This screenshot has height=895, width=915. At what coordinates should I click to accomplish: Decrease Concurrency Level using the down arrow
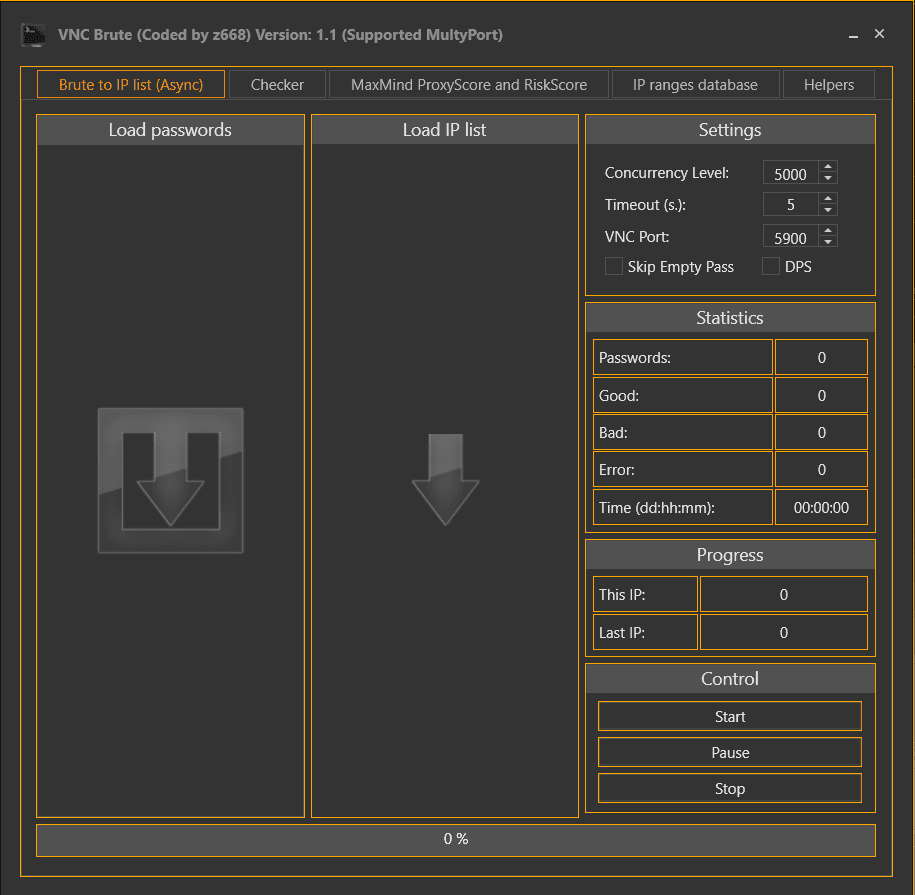tap(827, 179)
